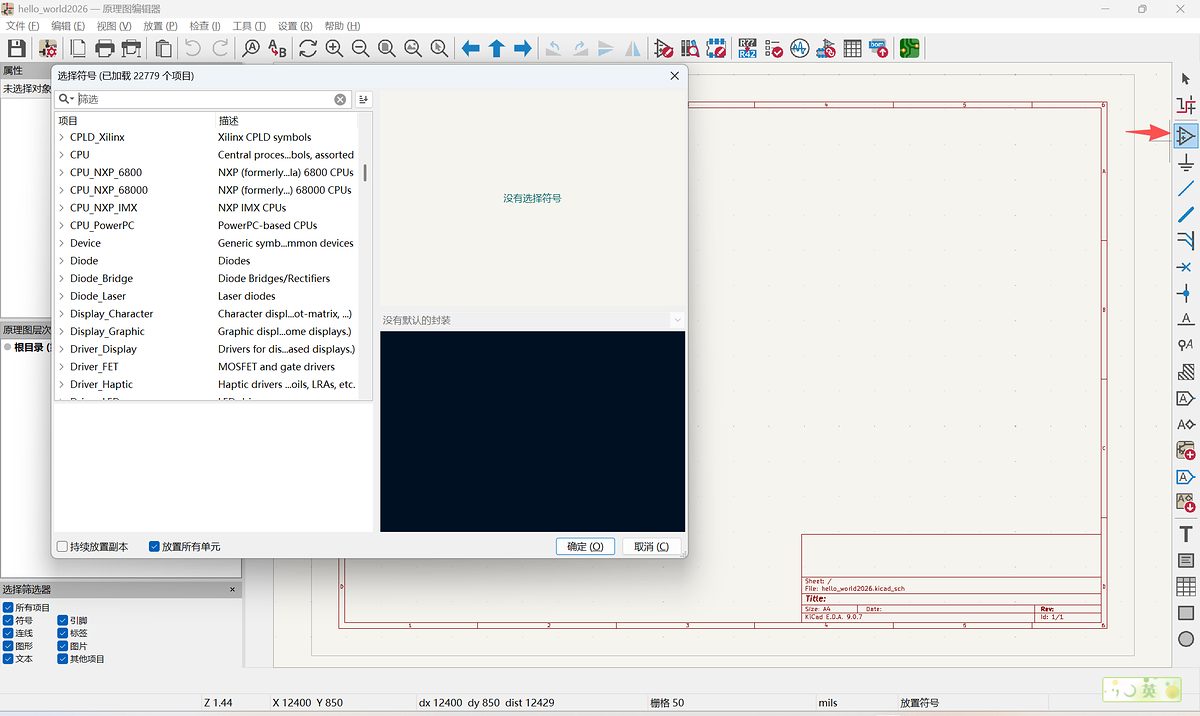
Task: Select the Draw Bus thick line tool
Action: 1186,214
